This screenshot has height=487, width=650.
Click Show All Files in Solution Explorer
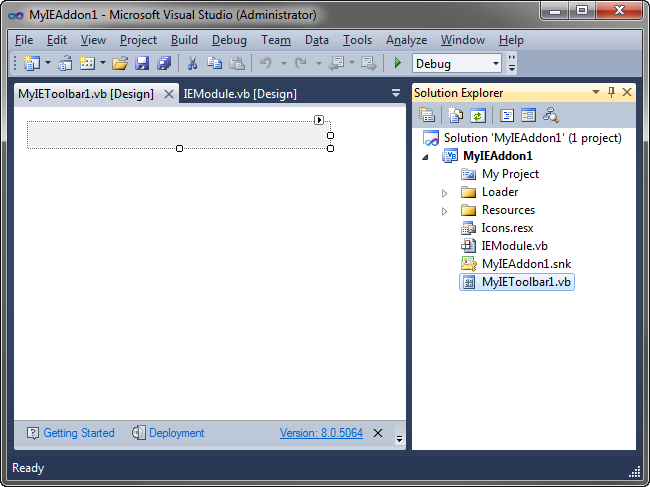(455, 115)
